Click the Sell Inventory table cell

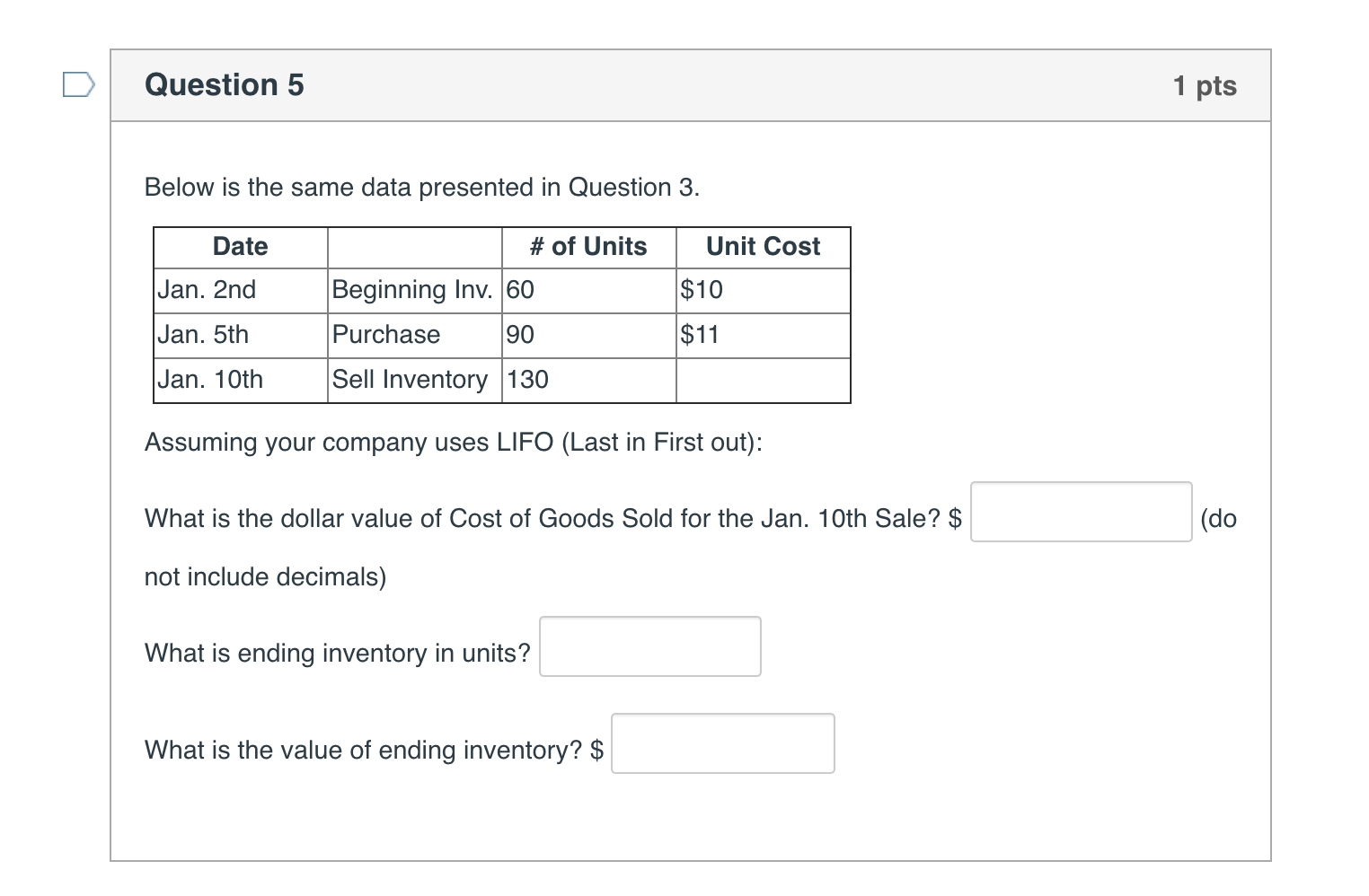(x=411, y=380)
